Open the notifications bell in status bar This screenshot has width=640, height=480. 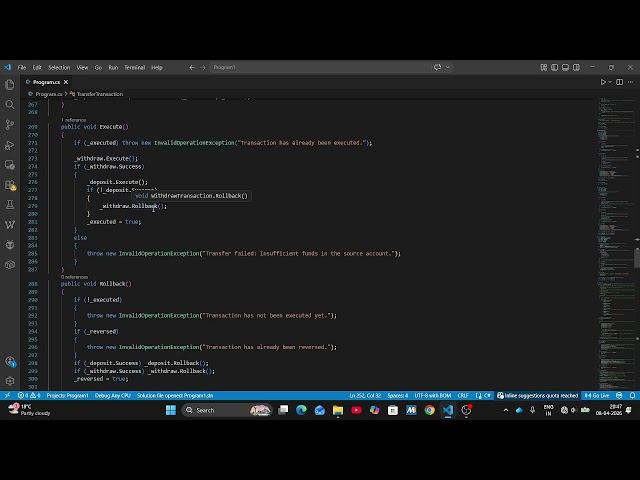tap(632, 395)
